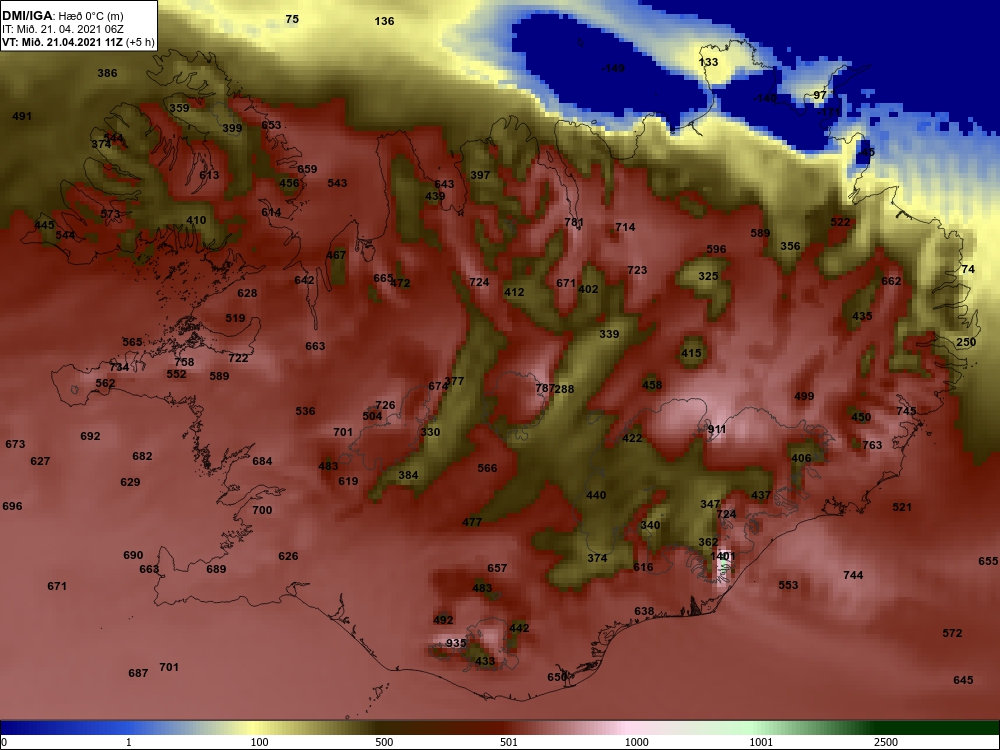This screenshot has width=1000, height=750.
Task: Click the map value 477
Action: [x=472, y=522]
